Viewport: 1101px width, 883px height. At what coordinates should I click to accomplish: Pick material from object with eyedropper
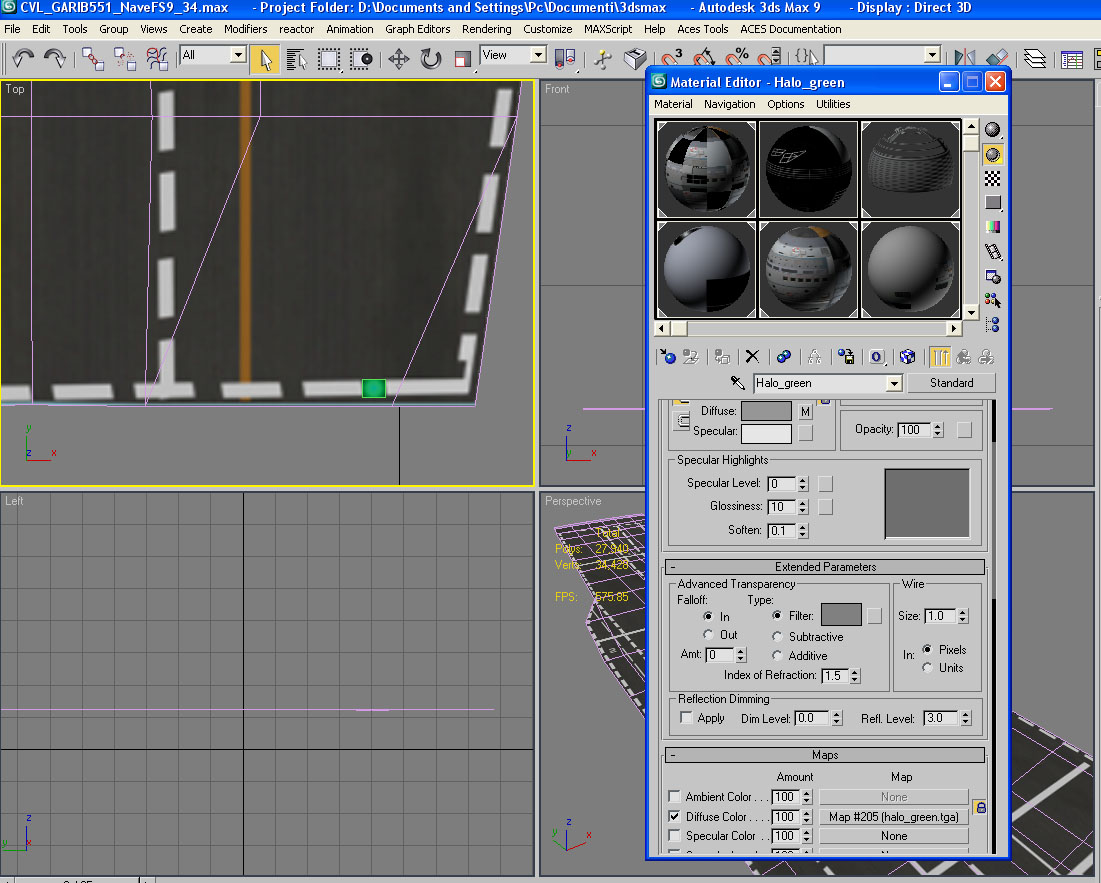click(738, 383)
